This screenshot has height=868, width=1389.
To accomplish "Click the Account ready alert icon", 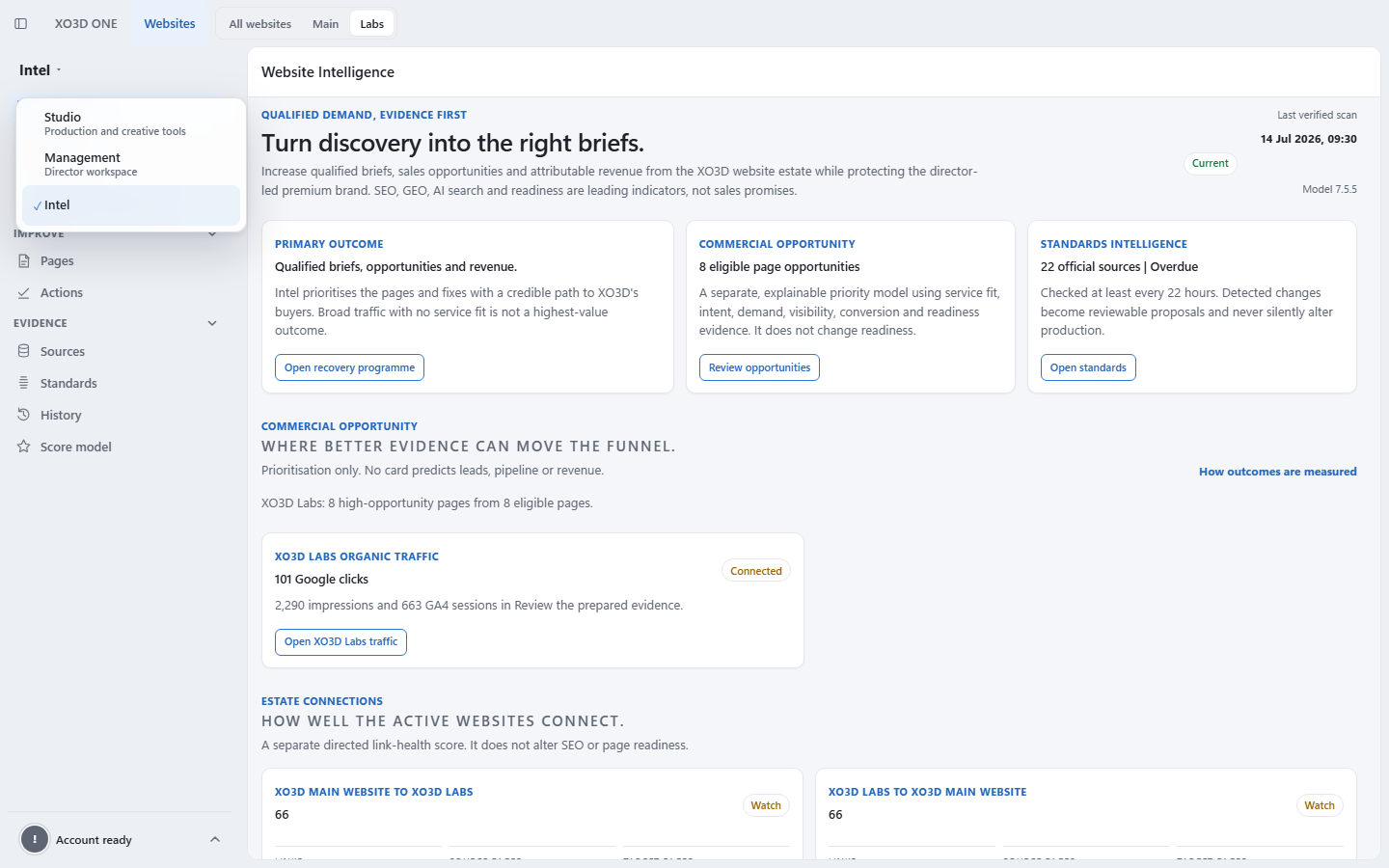I will coord(35,839).
